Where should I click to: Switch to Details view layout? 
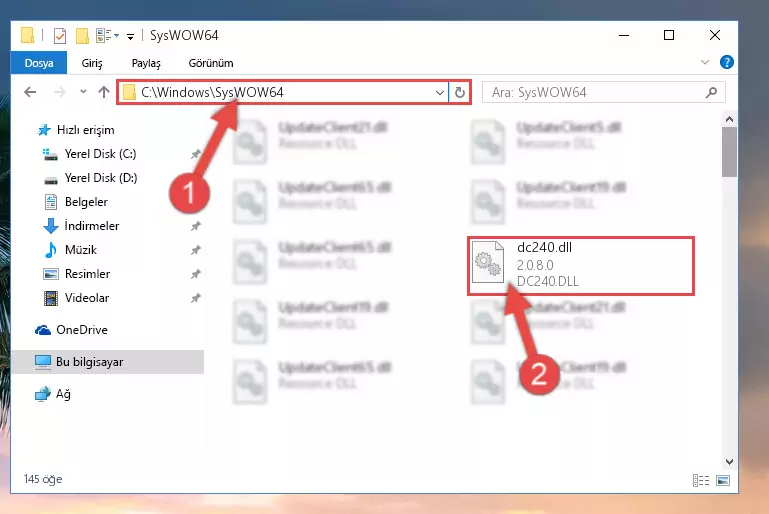(x=701, y=480)
